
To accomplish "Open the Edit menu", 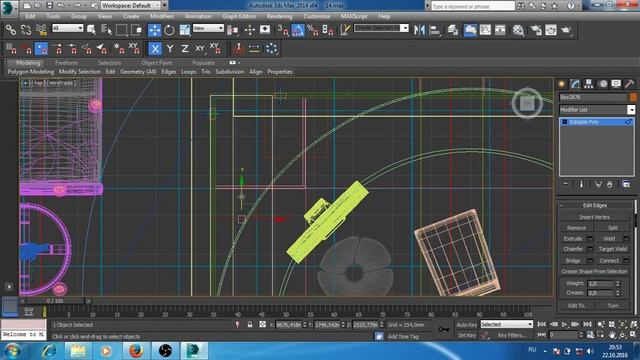I will [31, 16].
